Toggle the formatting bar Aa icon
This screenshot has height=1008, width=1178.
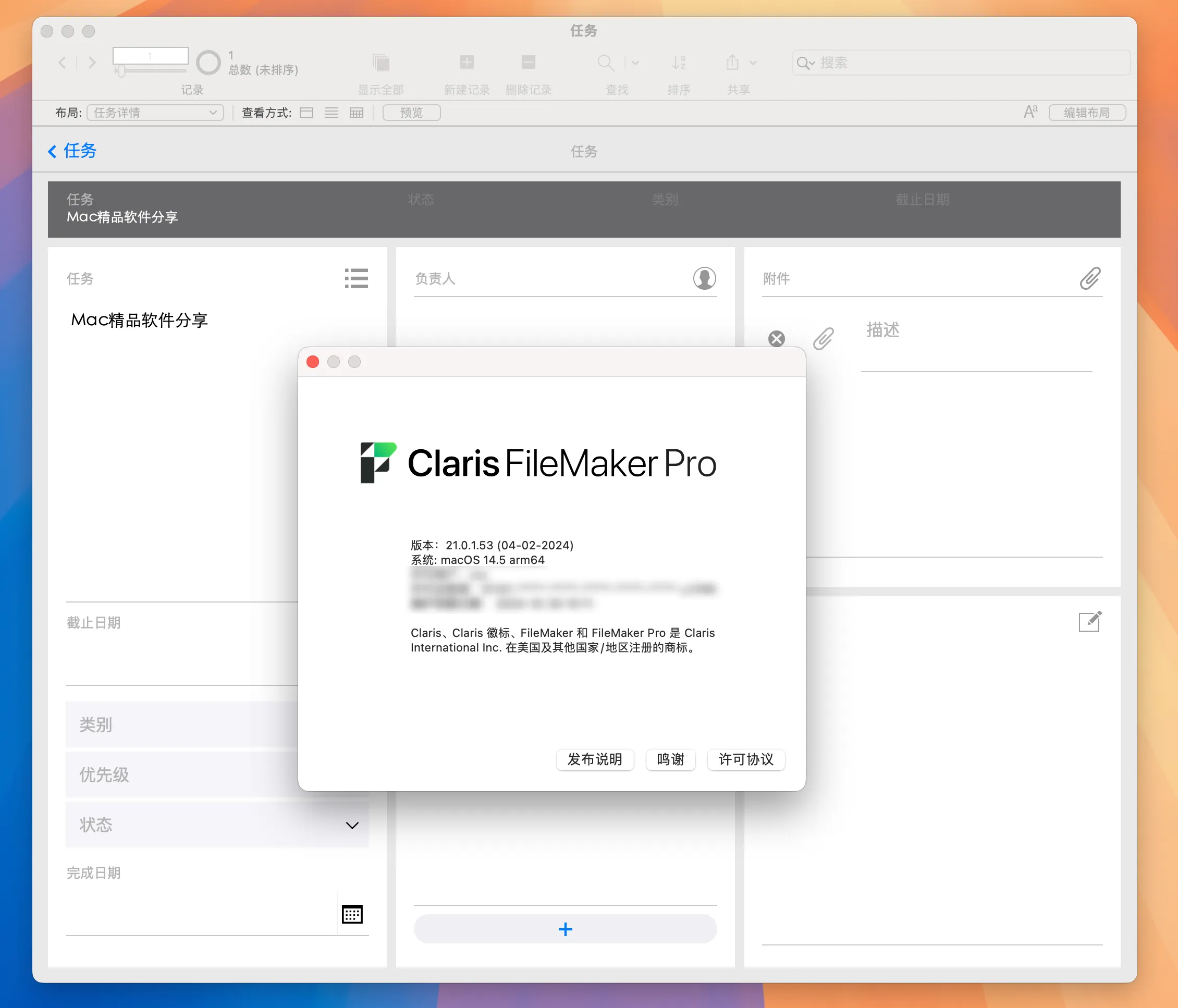[1031, 112]
